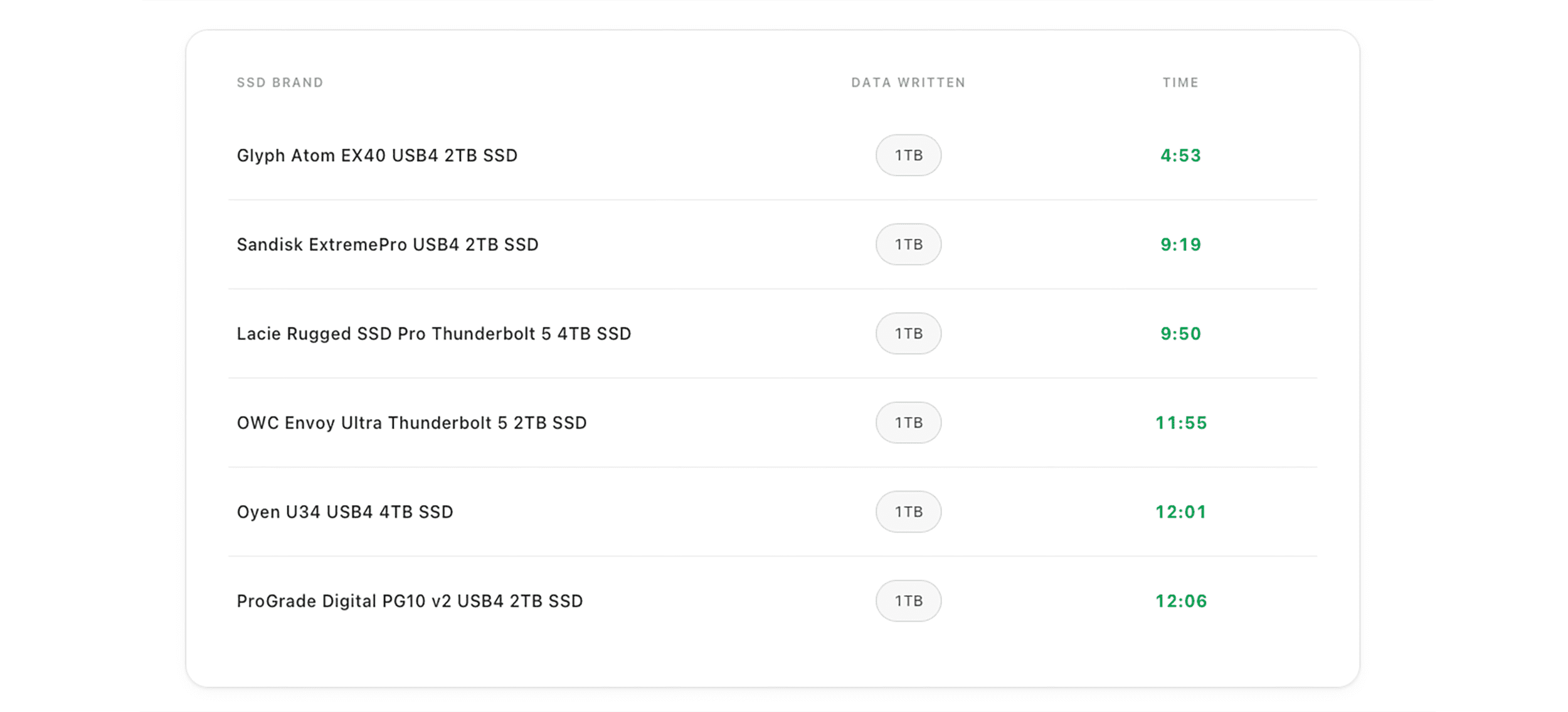Screen dimensions: 1568x712
Task: Click the SSD BRAND column header
Action: [280, 83]
